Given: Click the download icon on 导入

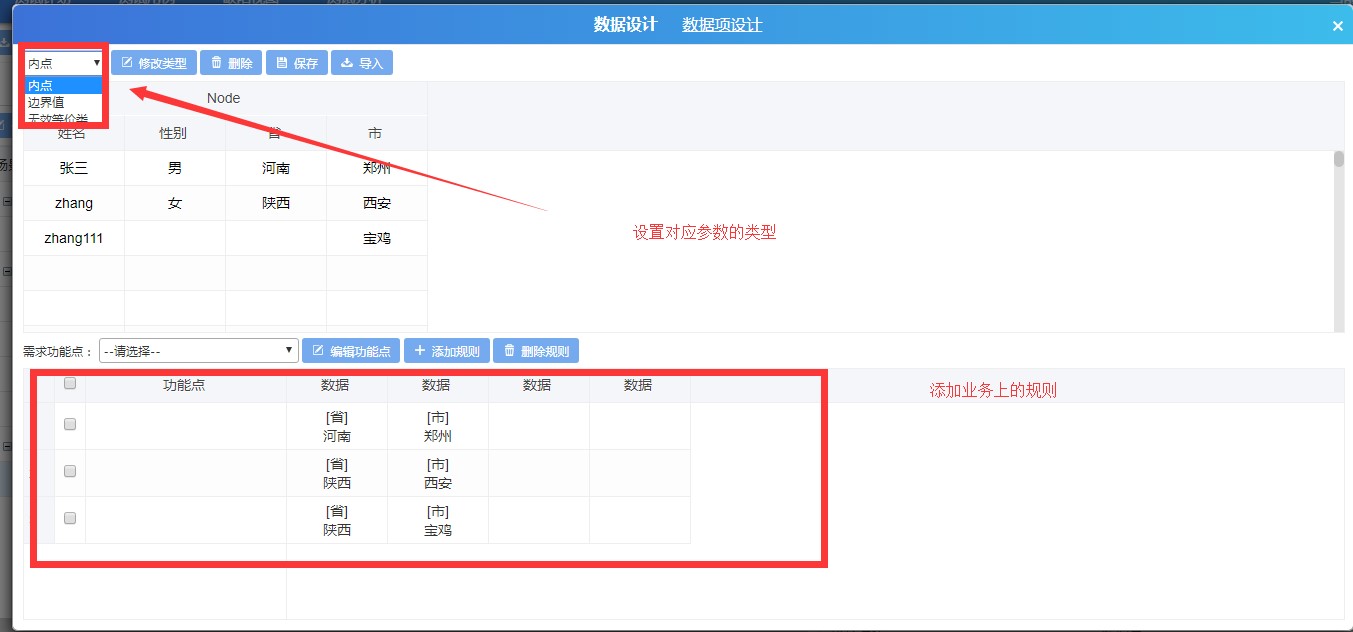Looking at the screenshot, I should point(347,63).
